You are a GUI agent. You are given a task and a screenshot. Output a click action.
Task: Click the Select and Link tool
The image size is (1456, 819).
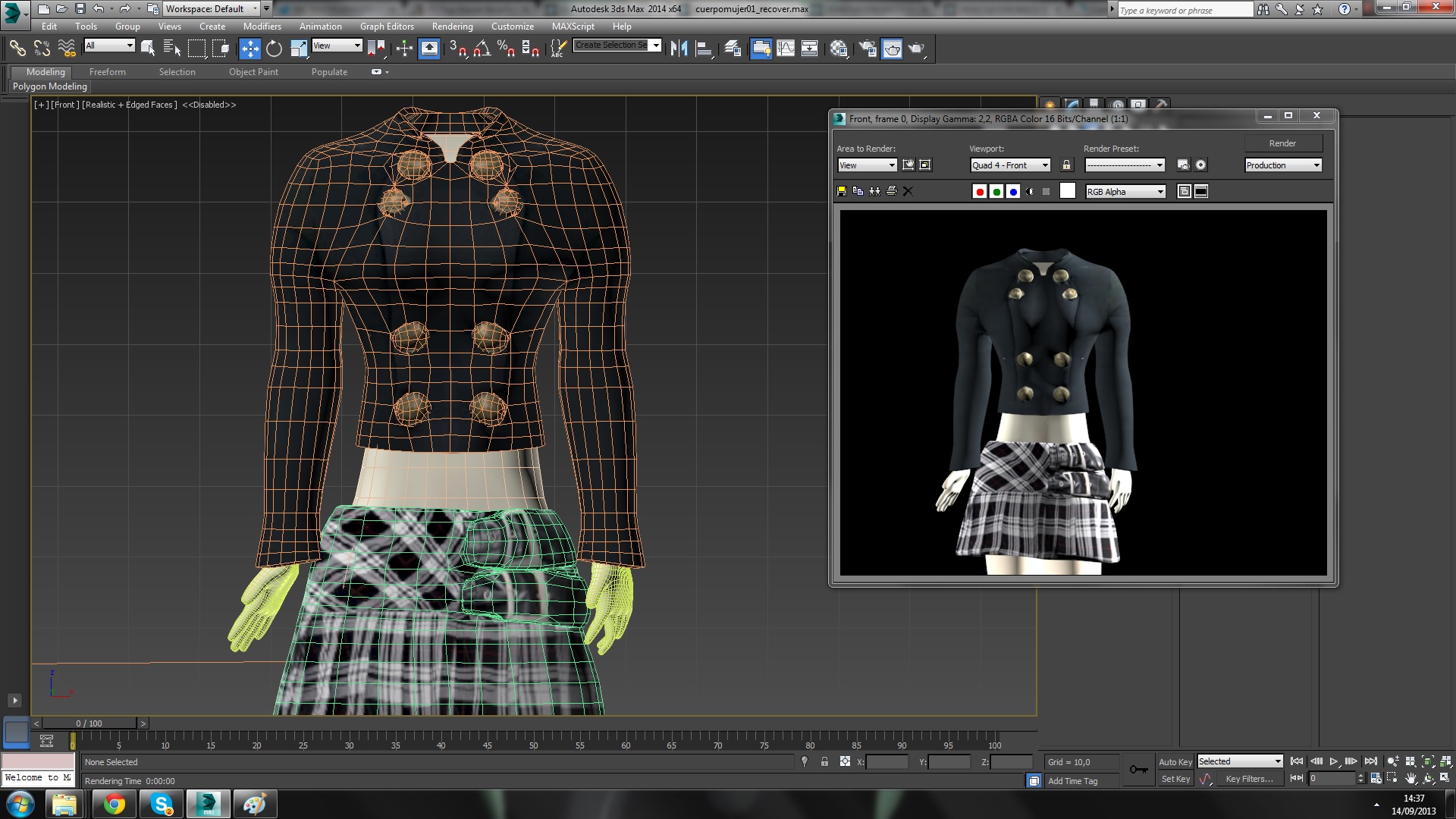[x=17, y=49]
